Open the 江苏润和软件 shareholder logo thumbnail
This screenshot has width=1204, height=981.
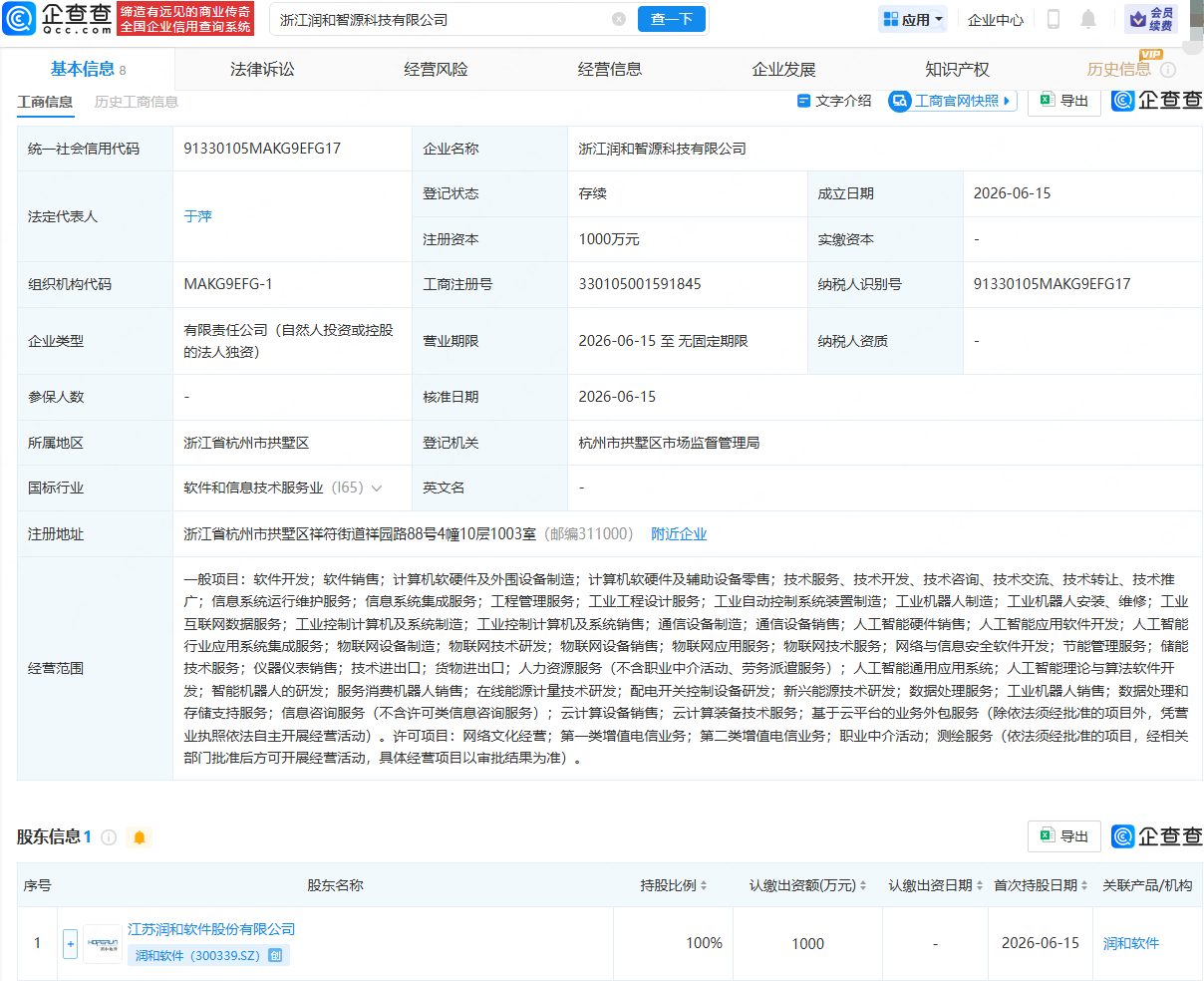[x=103, y=943]
